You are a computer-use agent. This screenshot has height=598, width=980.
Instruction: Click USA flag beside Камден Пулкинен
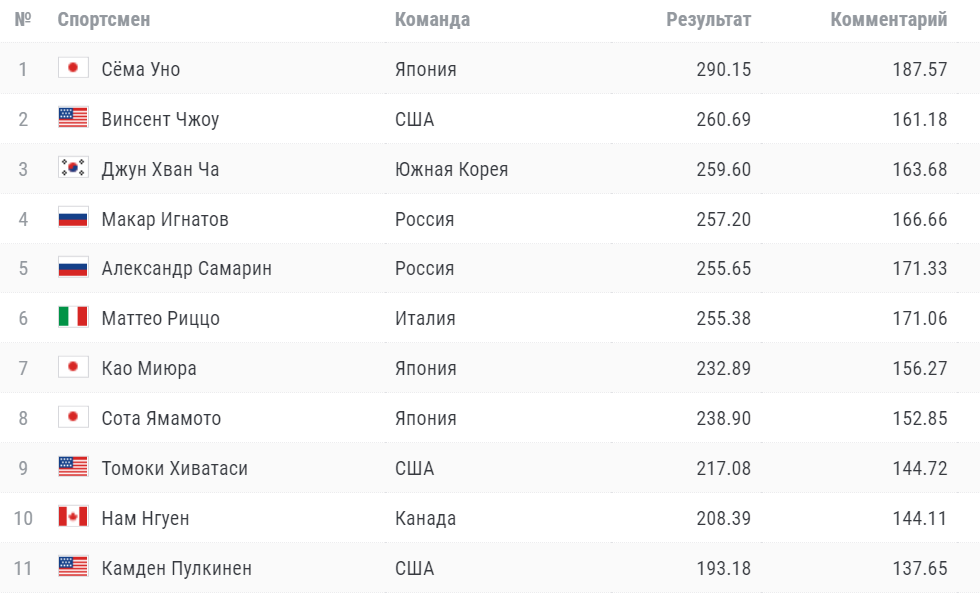coord(73,568)
